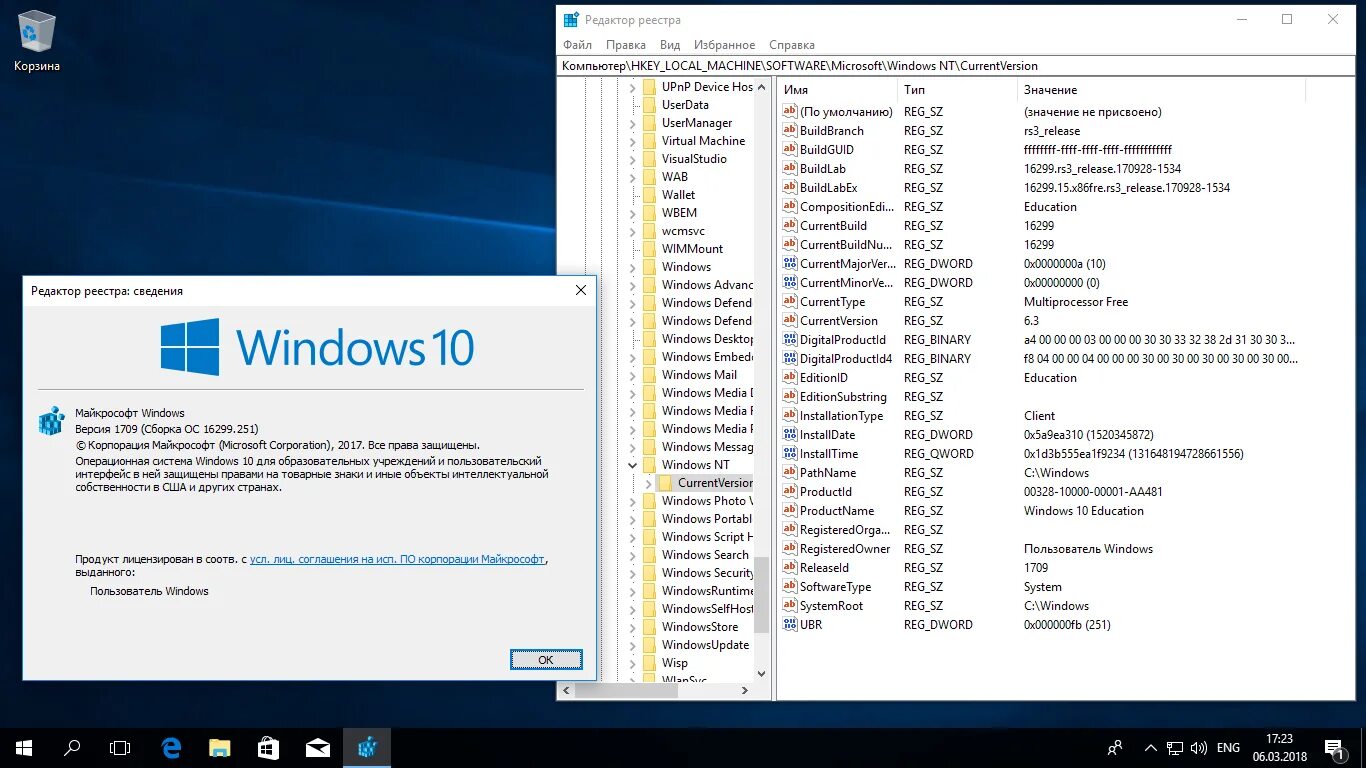
Task: Click the volume speaker tray icon
Action: coord(1197,747)
